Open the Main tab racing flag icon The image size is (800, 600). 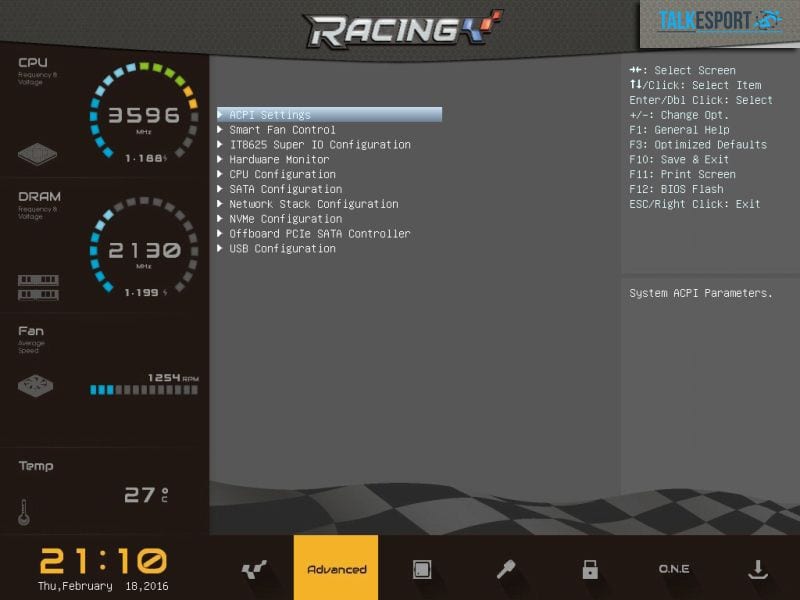click(x=253, y=569)
